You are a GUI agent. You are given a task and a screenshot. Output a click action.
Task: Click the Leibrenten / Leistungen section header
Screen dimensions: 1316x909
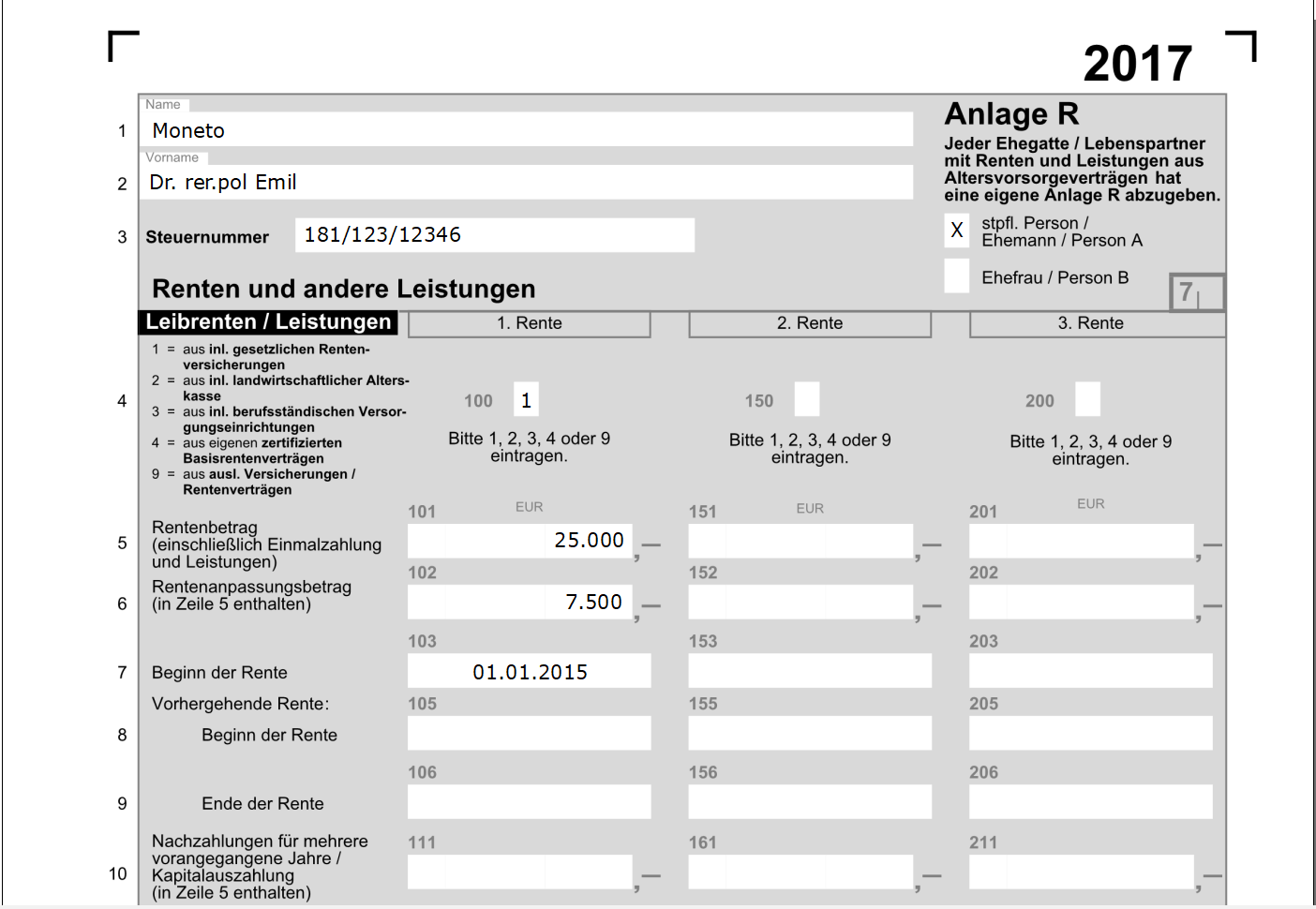point(269,321)
